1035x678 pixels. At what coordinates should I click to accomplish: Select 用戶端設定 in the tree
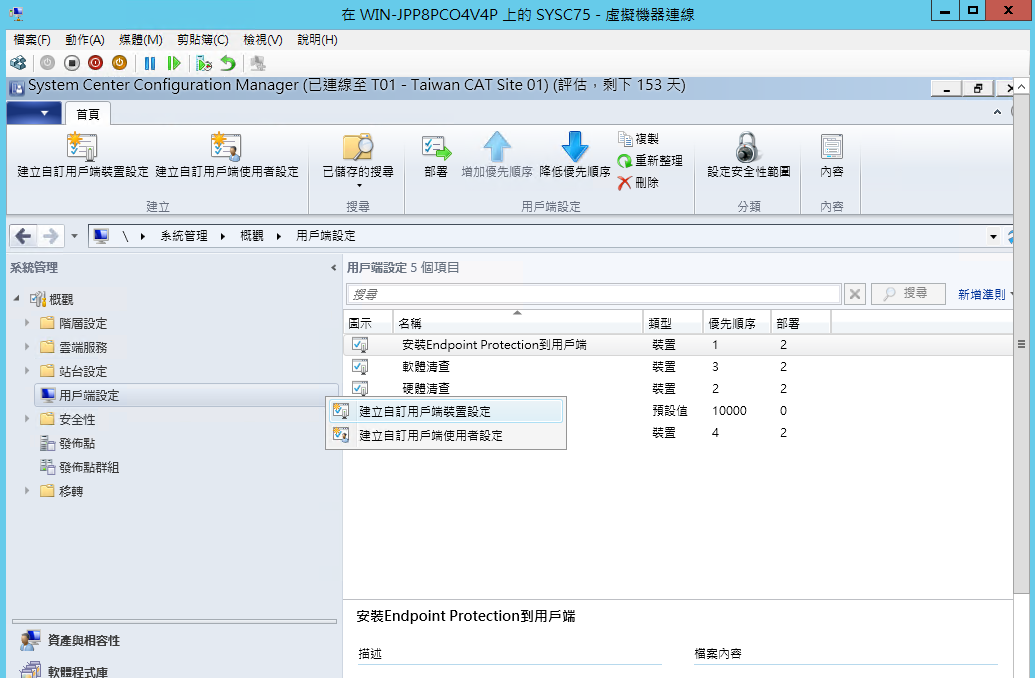click(186, 395)
